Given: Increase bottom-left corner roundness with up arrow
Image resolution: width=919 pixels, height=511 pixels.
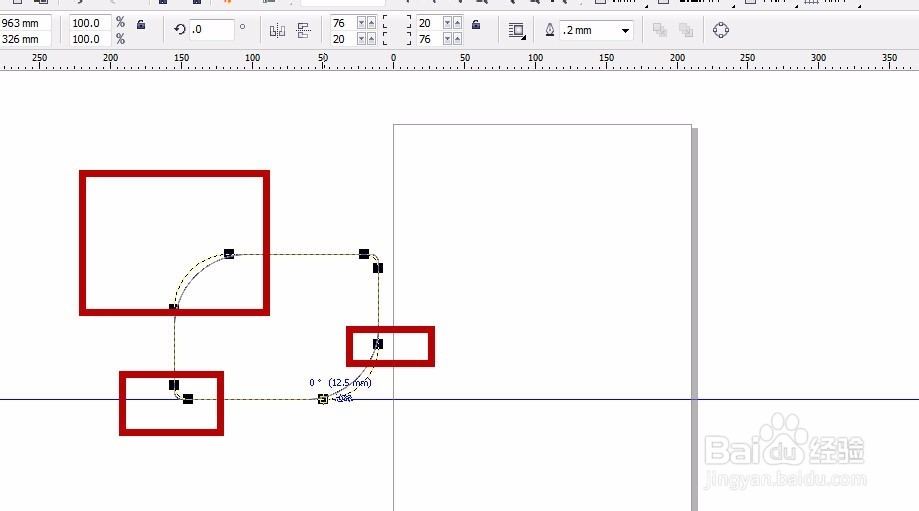Looking at the screenshot, I should click(x=371, y=39).
